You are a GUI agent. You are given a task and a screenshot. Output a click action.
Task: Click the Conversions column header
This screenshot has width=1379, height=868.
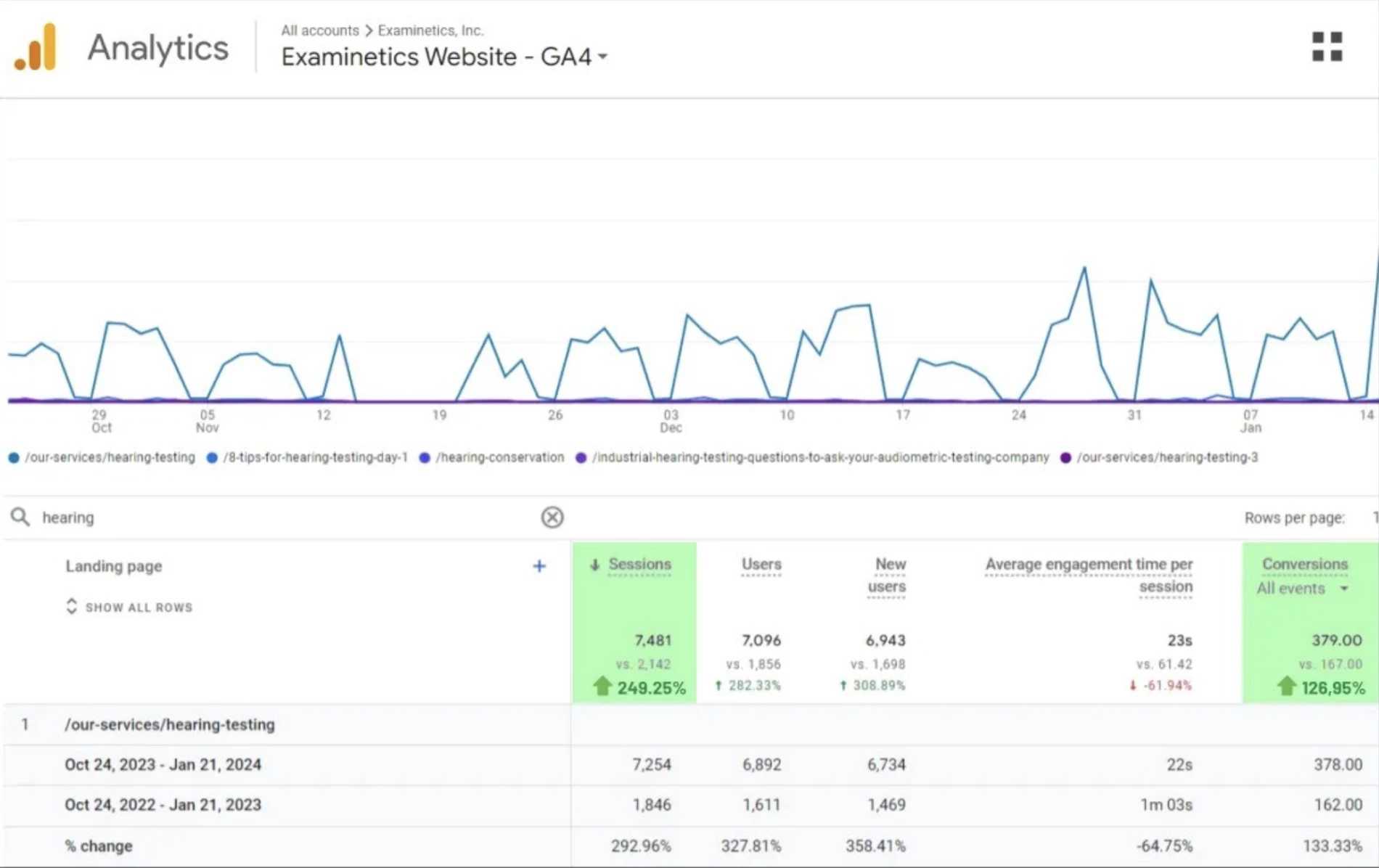(1305, 564)
